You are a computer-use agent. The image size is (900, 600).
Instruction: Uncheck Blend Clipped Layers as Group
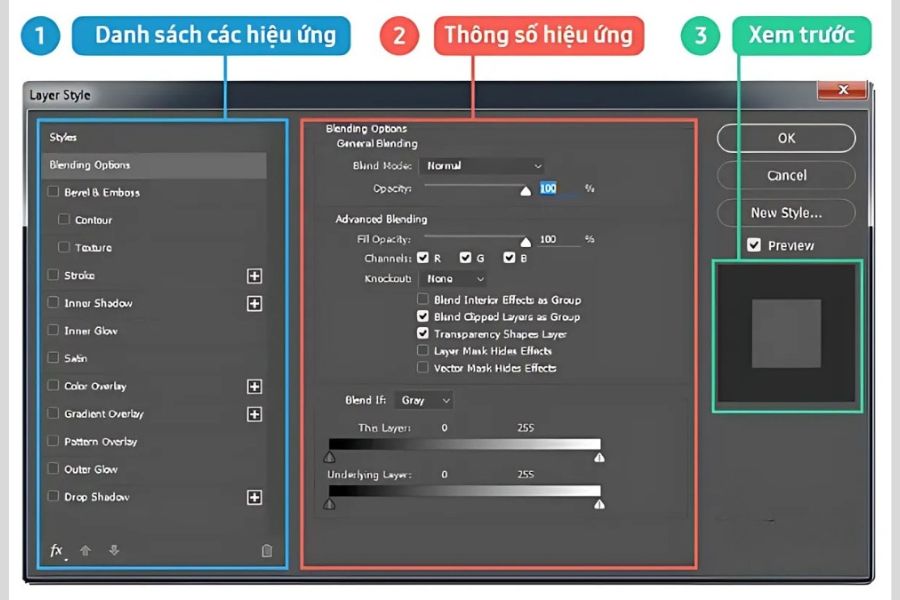click(x=423, y=317)
